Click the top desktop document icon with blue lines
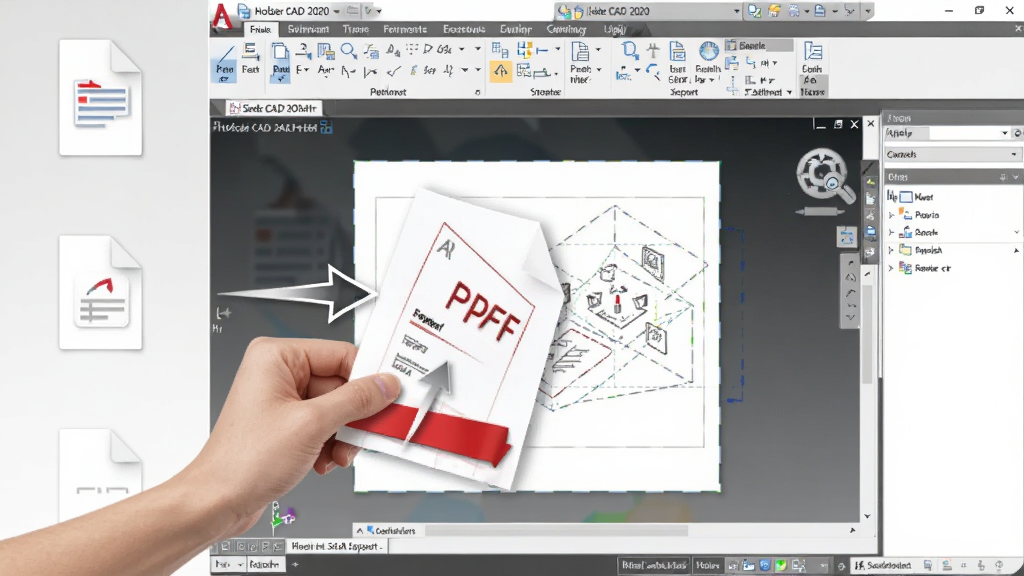The width and height of the screenshot is (1024, 576). tap(100, 97)
